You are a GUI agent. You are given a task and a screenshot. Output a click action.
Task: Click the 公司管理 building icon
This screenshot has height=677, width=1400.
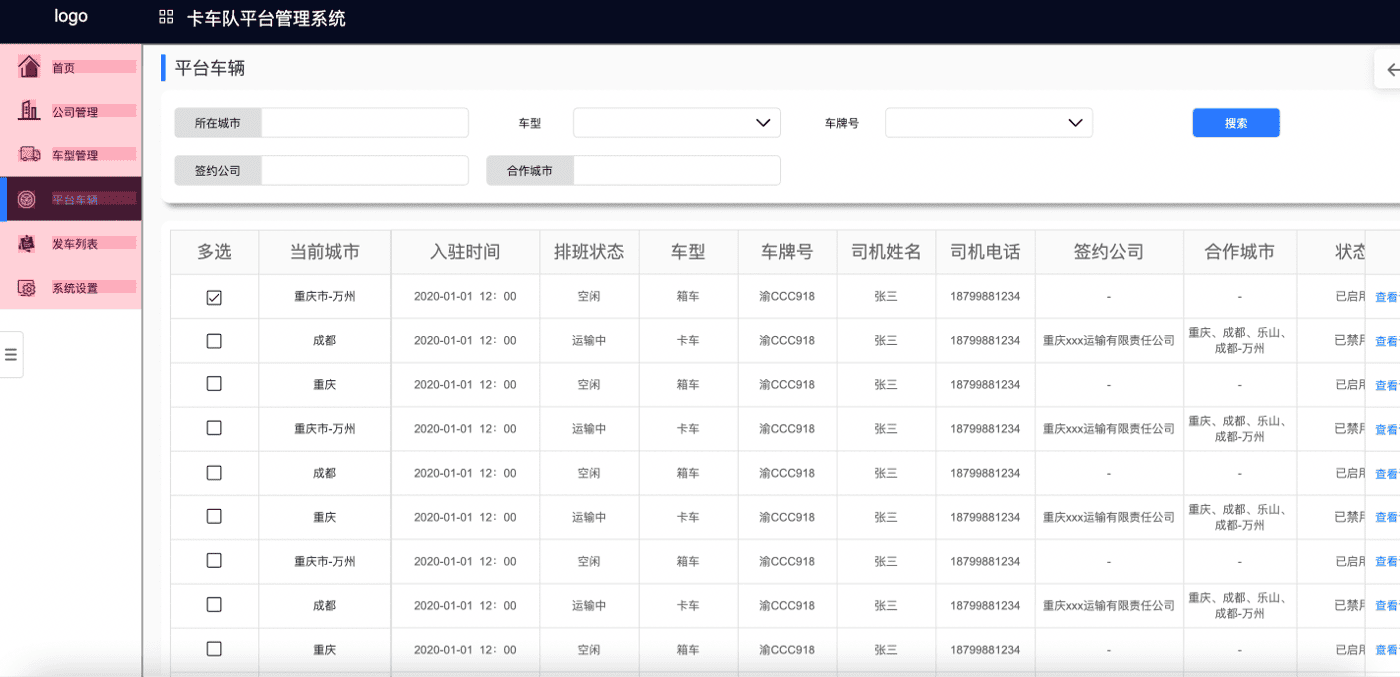coord(29,111)
